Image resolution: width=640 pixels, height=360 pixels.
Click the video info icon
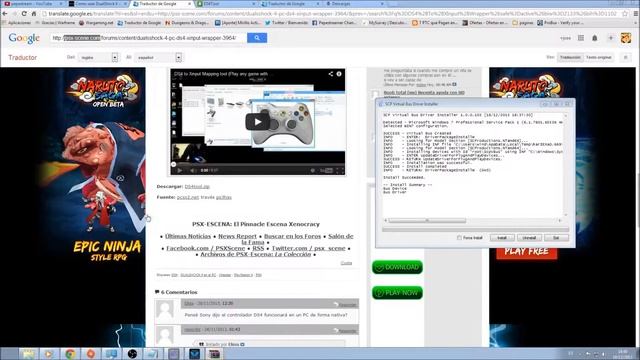pyautogui.click(x=339, y=74)
